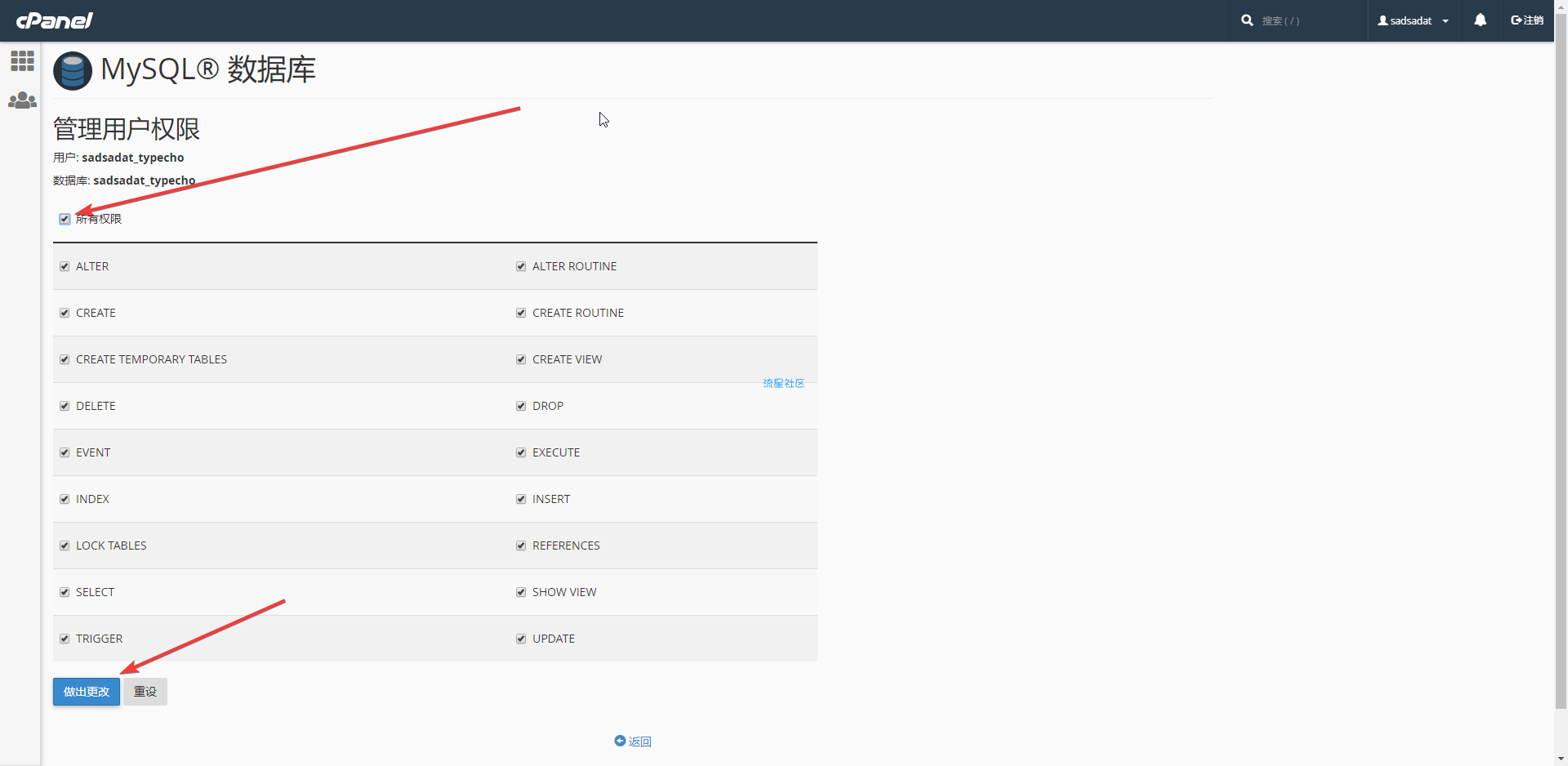Click the 重设 reset button
The width and height of the screenshot is (1568, 766).
point(145,692)
